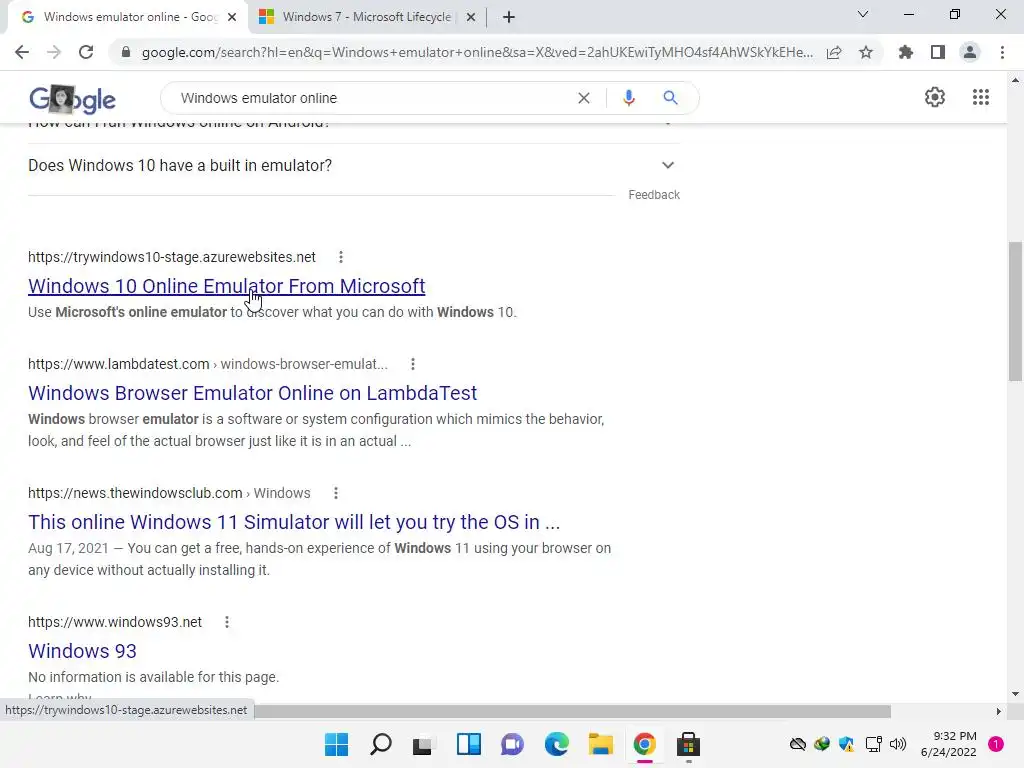The width and height of the screenshot is (1024, 768).
Task: Click the scroll down arrow
Action: [x=1015, y=694]
